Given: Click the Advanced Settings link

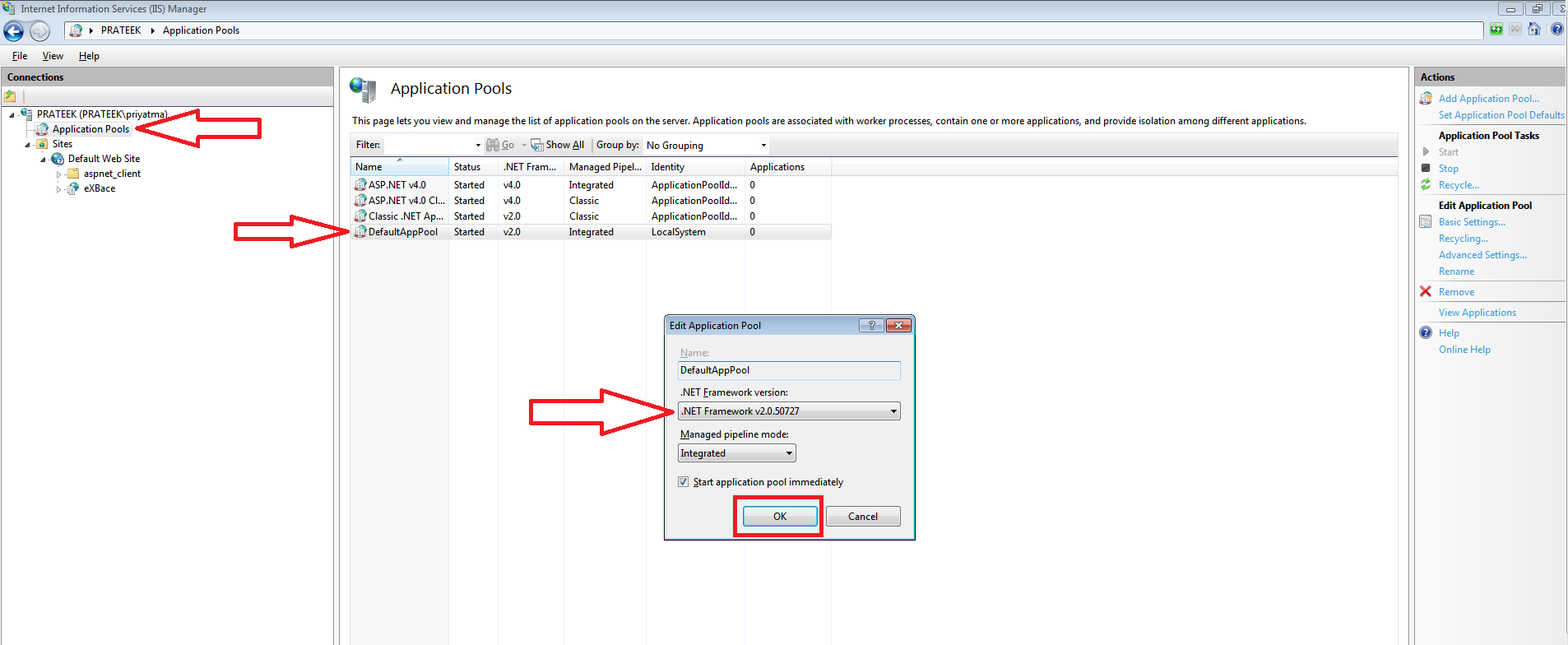Looking at the screenshot, I should 1482,255.
